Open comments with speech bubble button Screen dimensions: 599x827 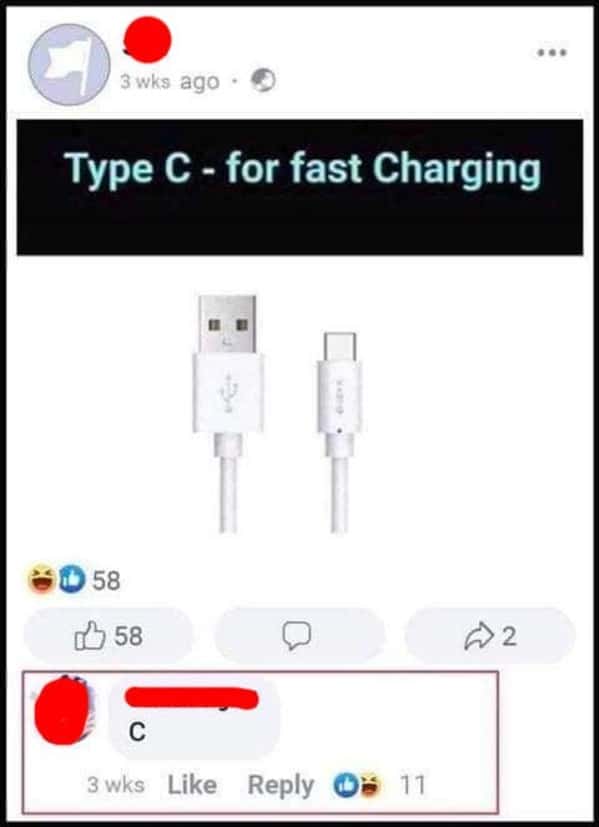(299, 636)
